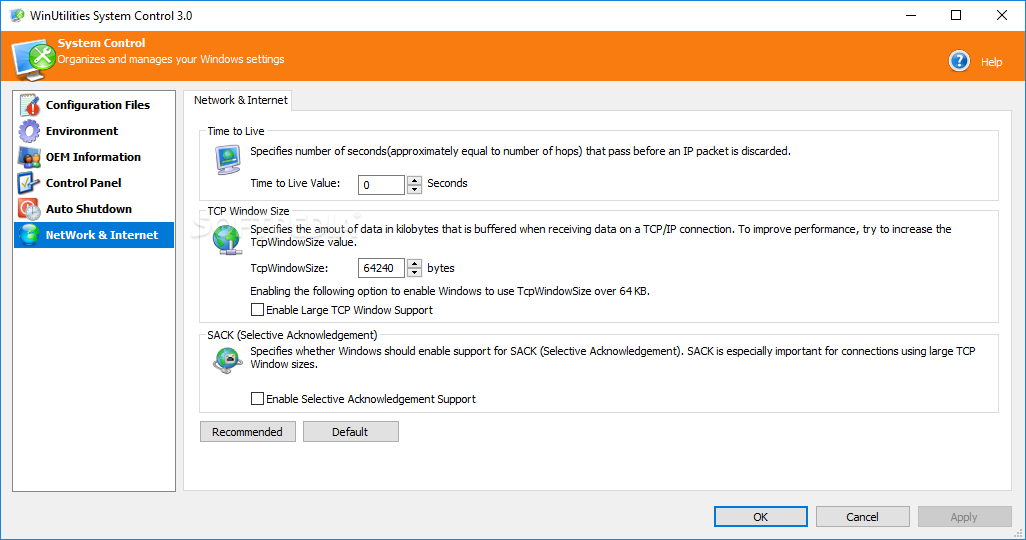This screenshot has height=540, width=1026.
Task: Click the 'TCP Window Size' group title
Action: pos(248,211)
